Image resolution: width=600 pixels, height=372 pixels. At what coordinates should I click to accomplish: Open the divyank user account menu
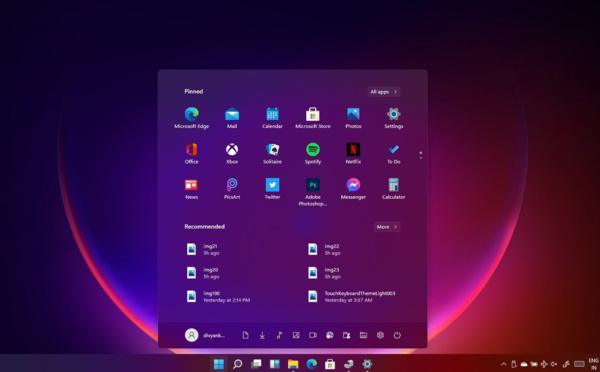(x=205, y=335)
